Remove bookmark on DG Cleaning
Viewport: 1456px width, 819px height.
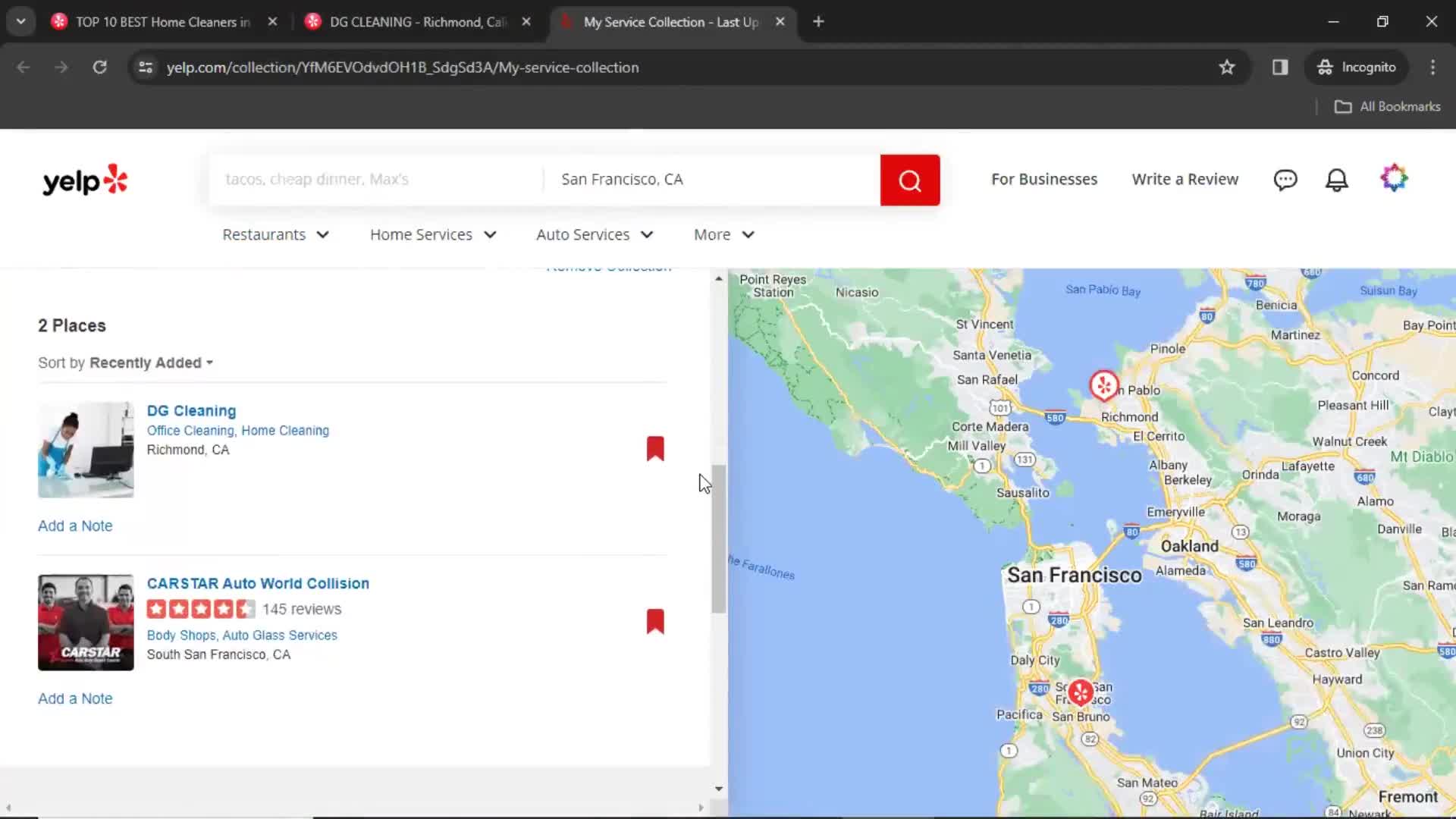coord(655,448)
